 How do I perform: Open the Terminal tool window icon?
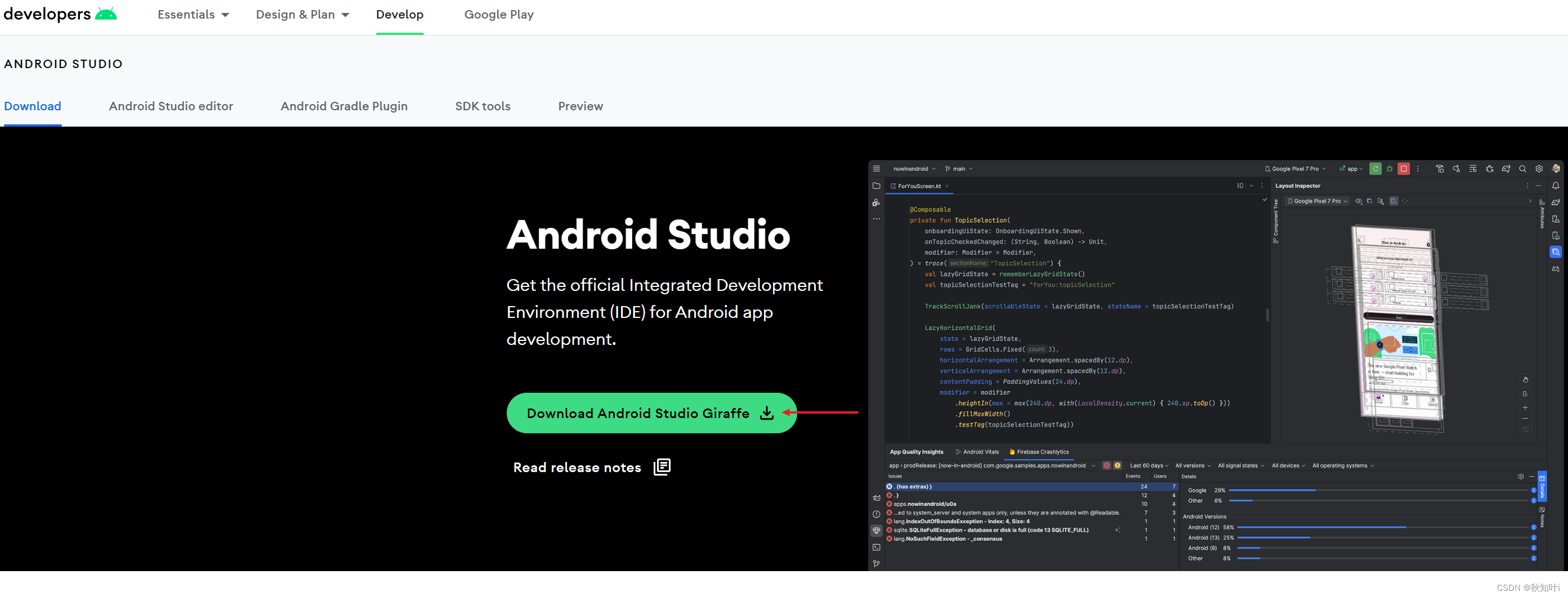point(877,547)
